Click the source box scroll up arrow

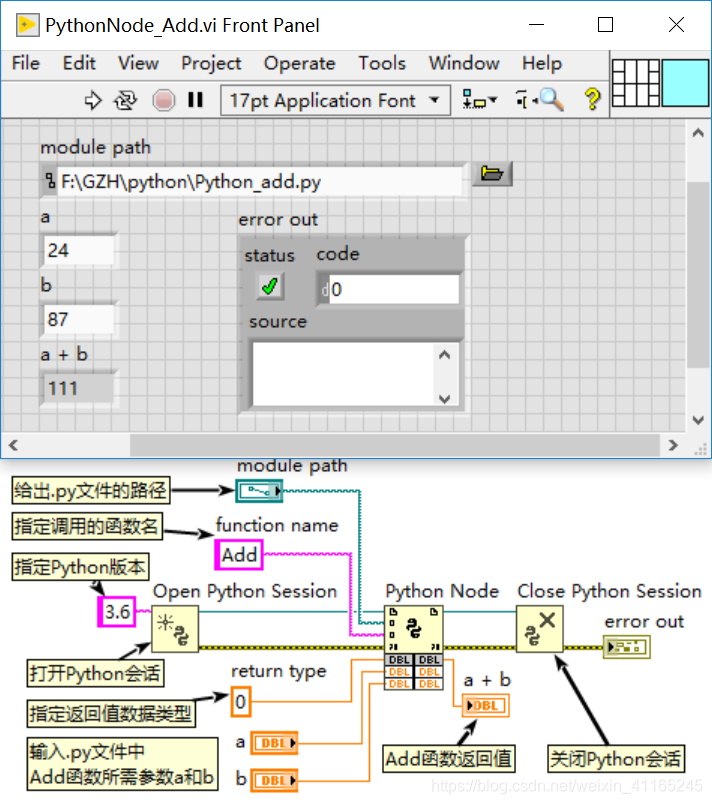tap(444, 355)
